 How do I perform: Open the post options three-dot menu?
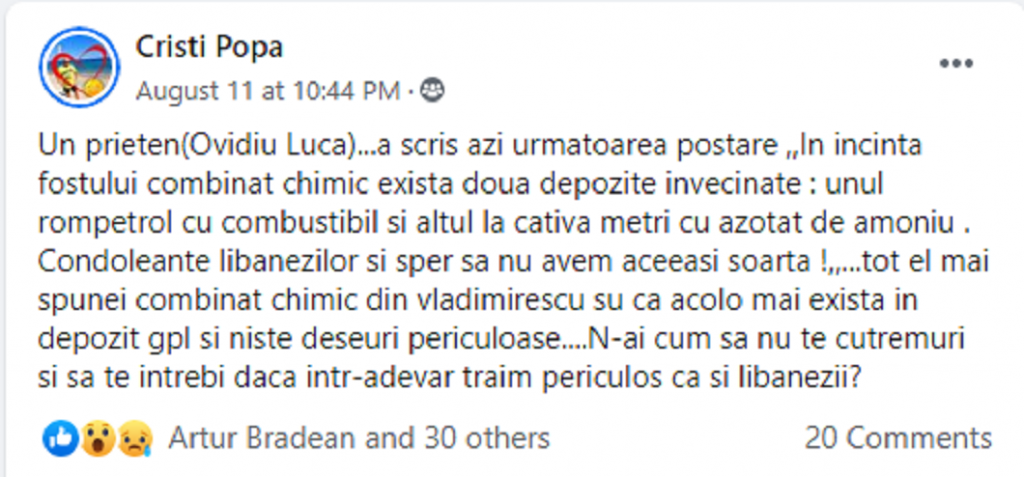coord(956,64)
